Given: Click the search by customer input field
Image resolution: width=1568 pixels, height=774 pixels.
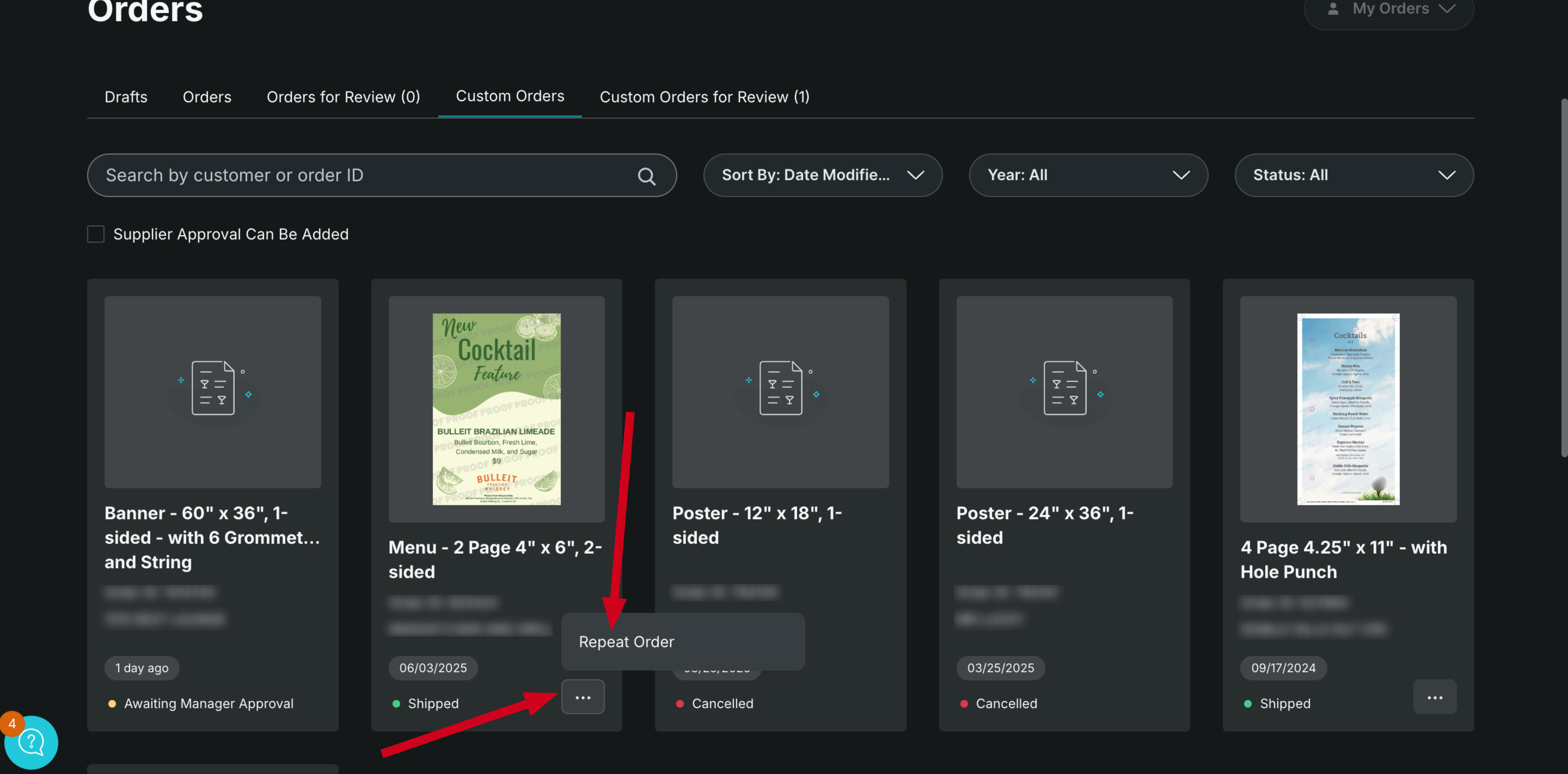Looking at the screenshot, I should (x=365, y=175).
